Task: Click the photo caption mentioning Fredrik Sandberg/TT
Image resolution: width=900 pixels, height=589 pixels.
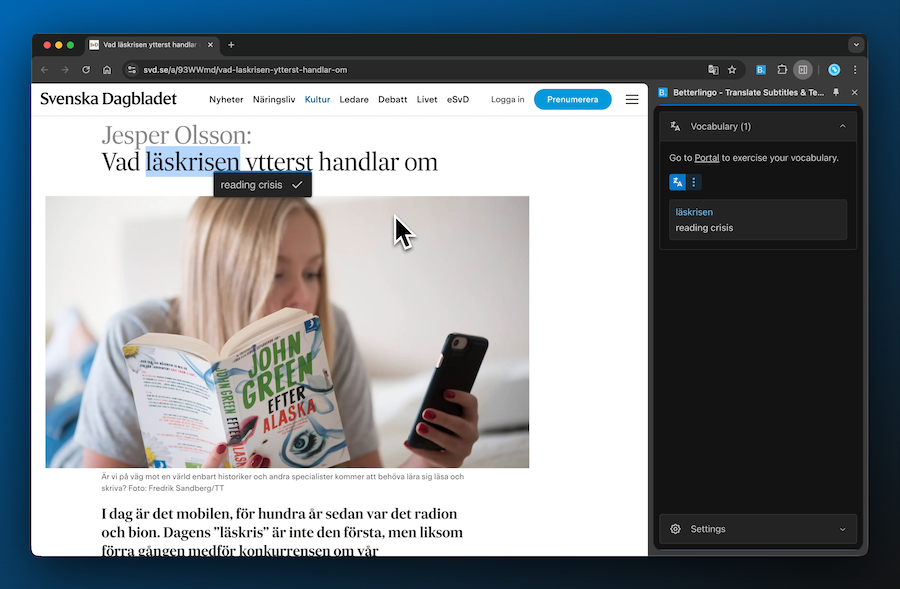Action: click(x=282, y=482)
